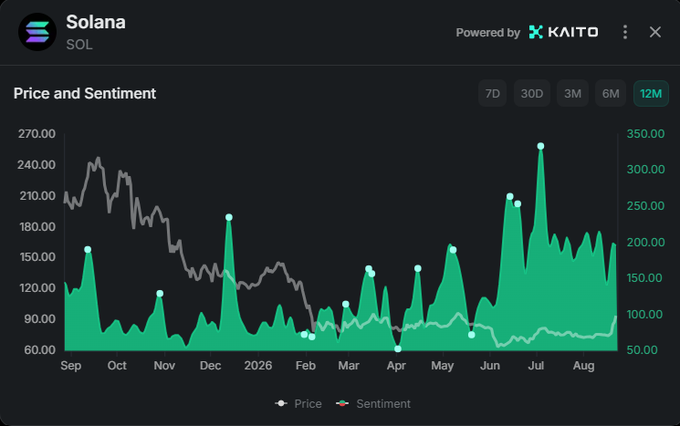Click the SOL ticker label
The height and width of the screenshot is (426, 680).
point(79,44)
